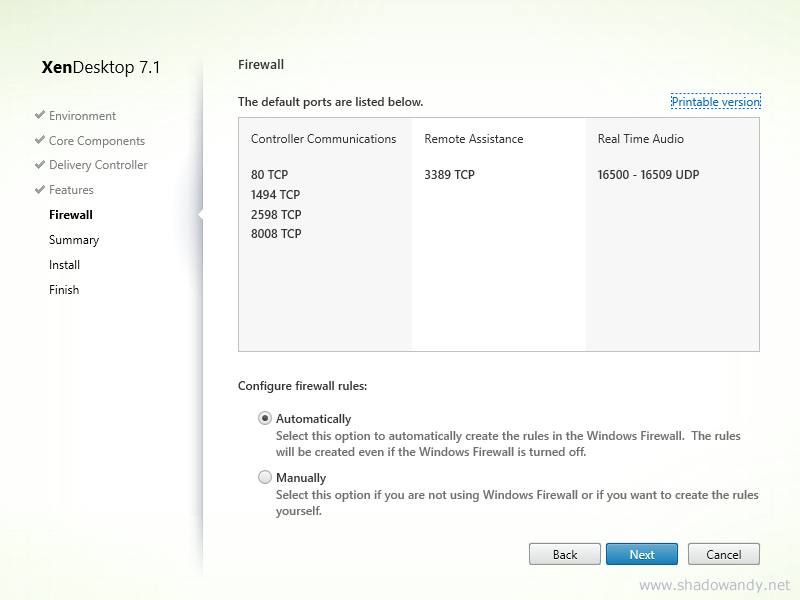Click the 80 TCP port entry
The width and height of the screenshot is (800, 600).
pyautogui.click(x=269, y=174)
